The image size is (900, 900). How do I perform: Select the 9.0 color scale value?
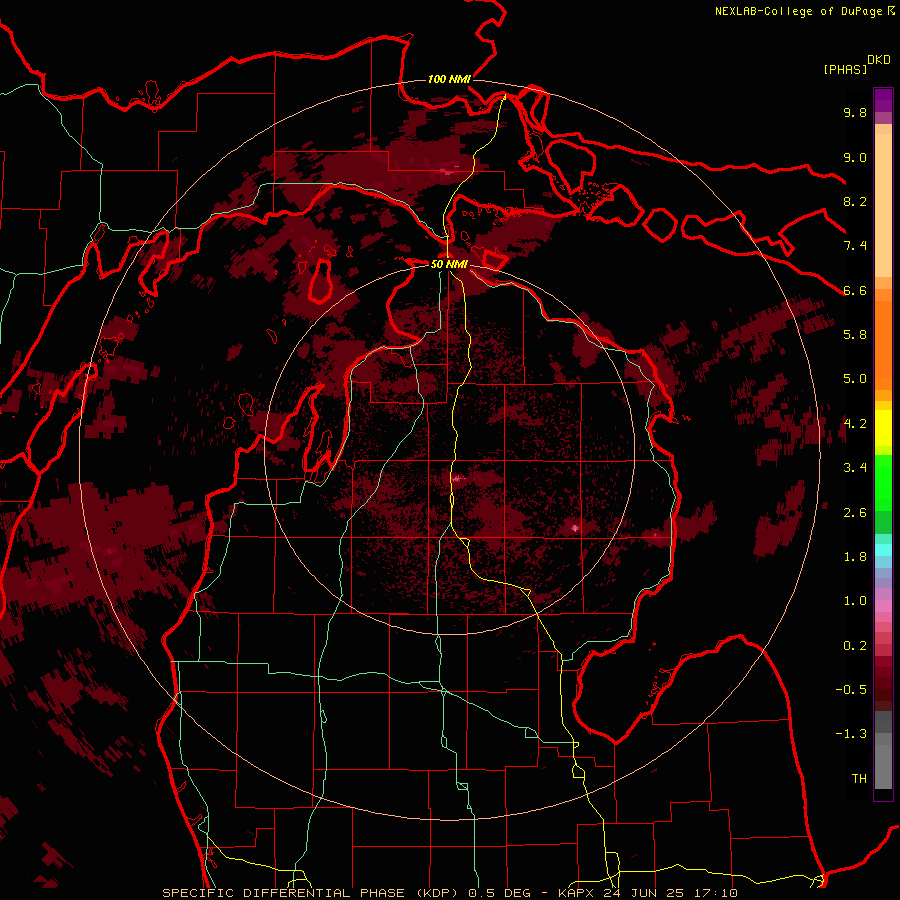pyautogui.click(x=855, y=157)
